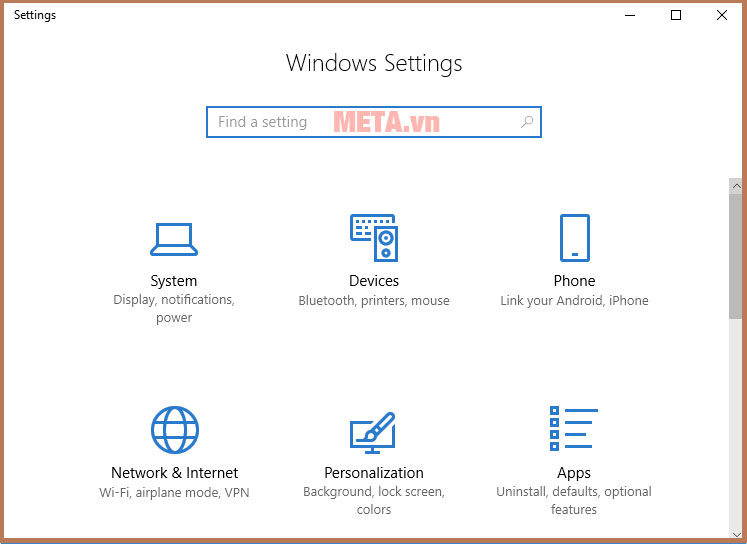Open the Phone icon

(x=575, y=238)
